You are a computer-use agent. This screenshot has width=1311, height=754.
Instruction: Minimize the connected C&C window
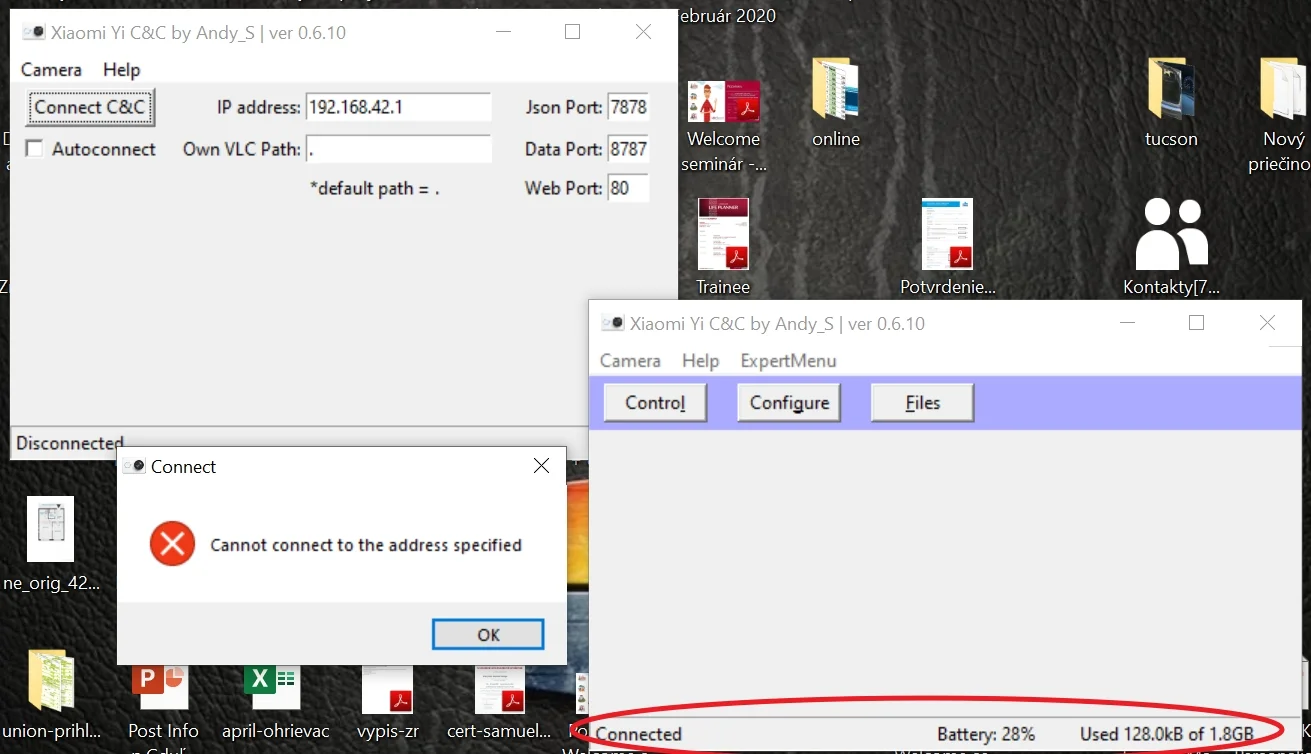[x=1127, y=323]
